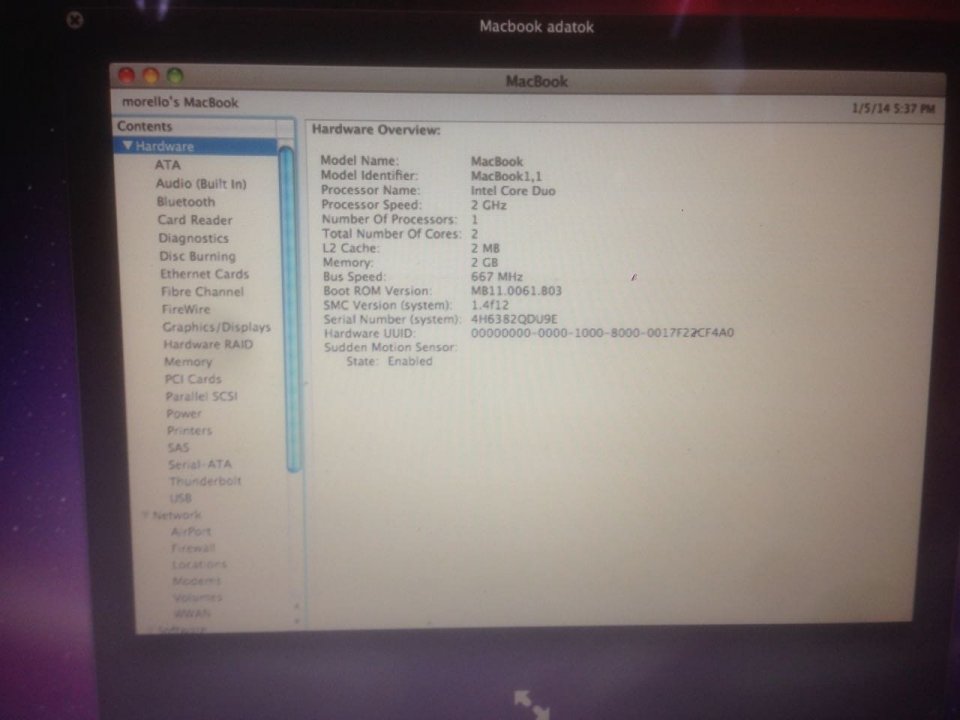Select the Power item in sidebar
960x720 pixels.
tap(184, 413)
